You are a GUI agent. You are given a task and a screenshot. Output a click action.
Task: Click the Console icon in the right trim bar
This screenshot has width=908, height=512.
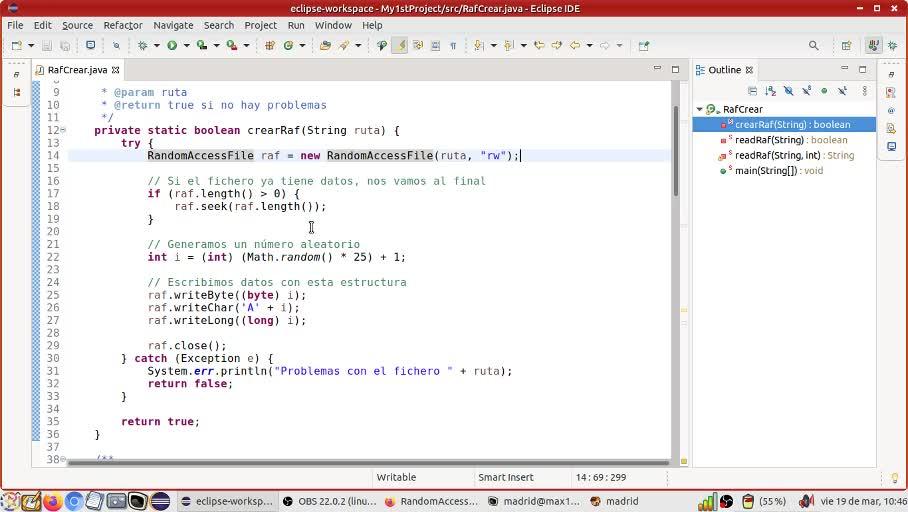tap(891, 147)
